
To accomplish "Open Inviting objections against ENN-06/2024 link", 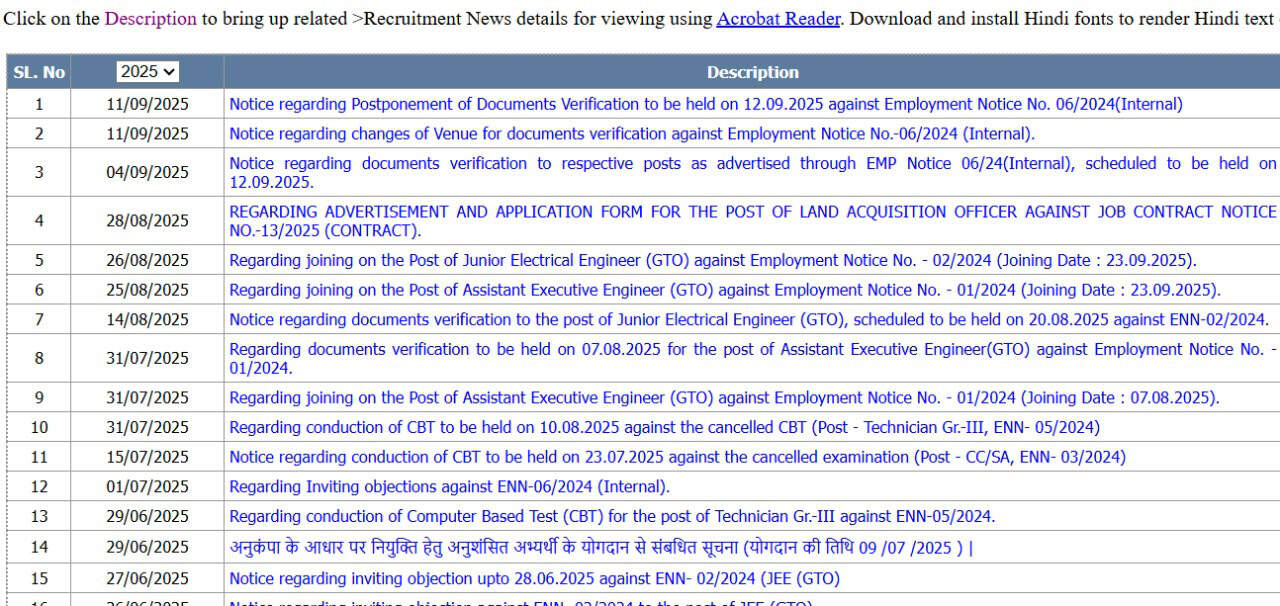I will [450, 488].
